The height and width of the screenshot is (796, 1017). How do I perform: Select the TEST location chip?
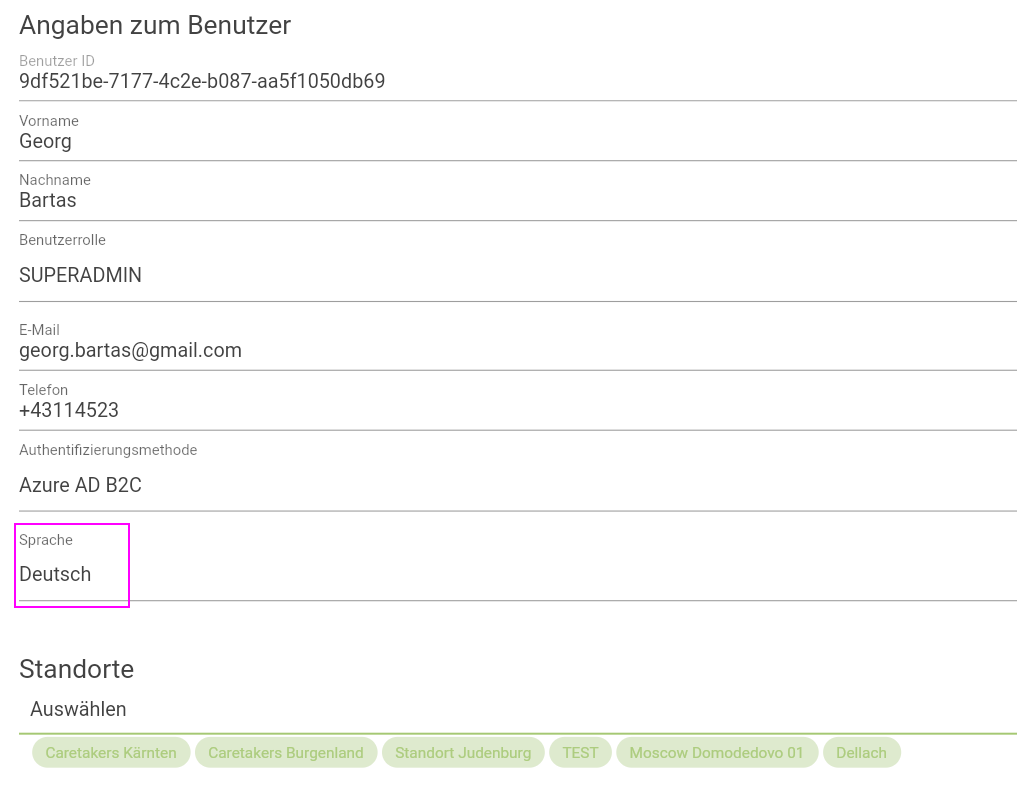click(580, 753)
